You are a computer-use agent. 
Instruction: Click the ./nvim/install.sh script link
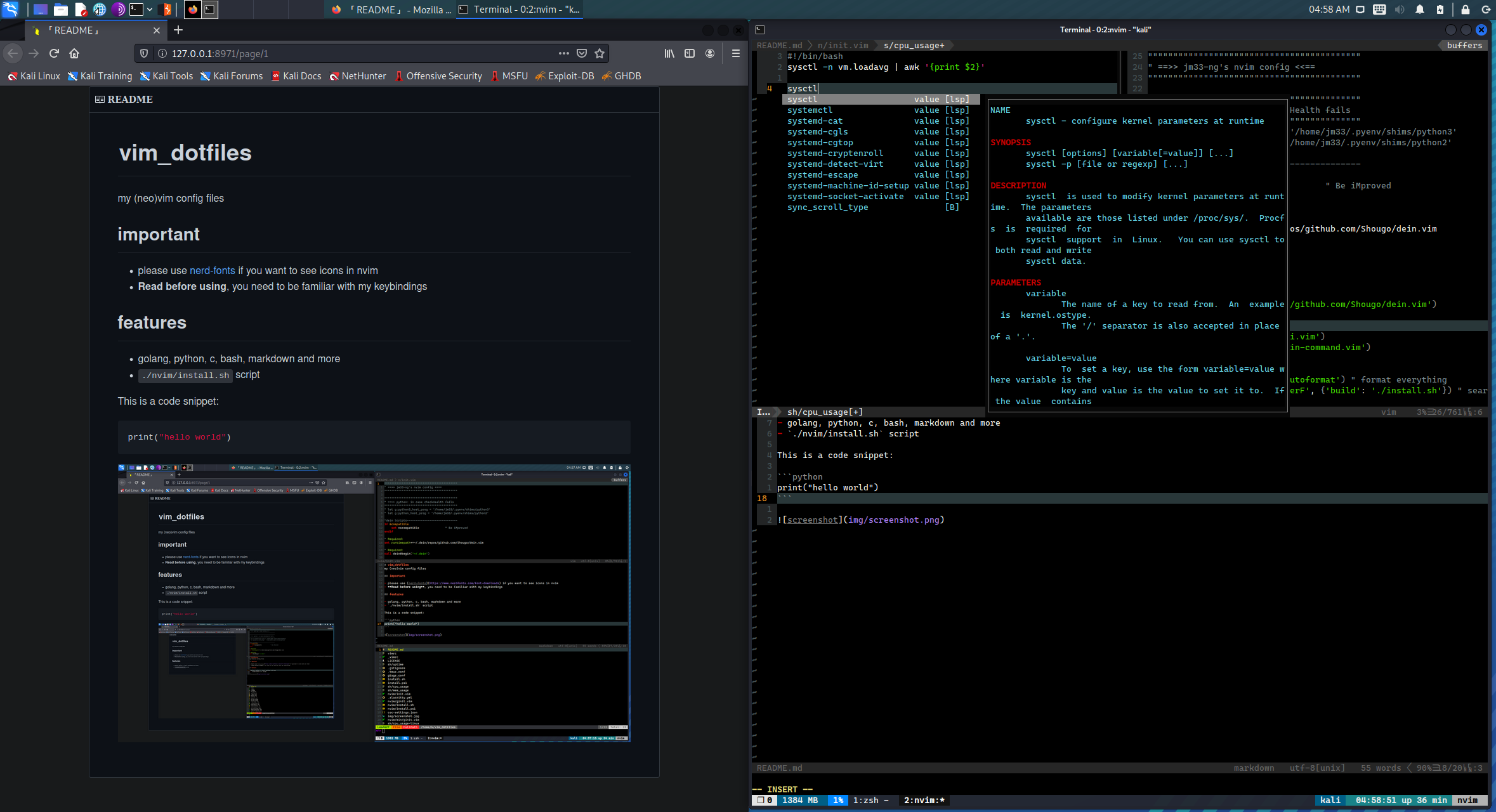[x=184, y=375]
